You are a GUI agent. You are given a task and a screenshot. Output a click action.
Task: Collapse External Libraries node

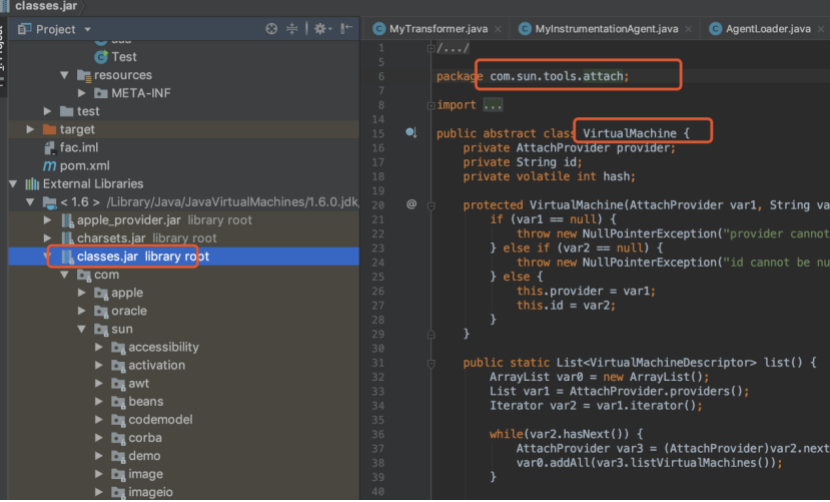point(13,184)
